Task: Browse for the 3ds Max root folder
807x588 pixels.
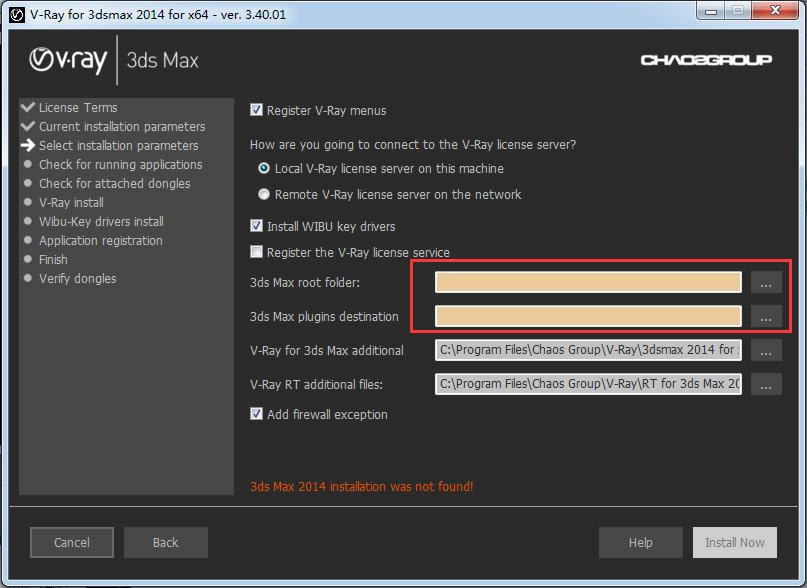Action: (x=766, y=283)
